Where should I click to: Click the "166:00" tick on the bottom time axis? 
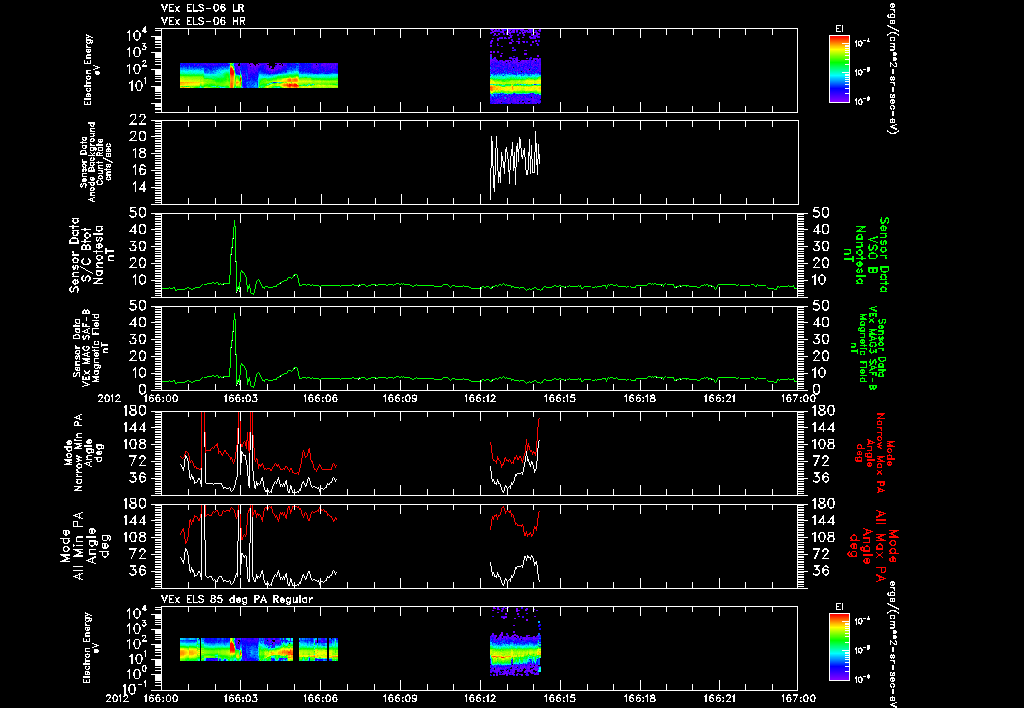[160, 698]
